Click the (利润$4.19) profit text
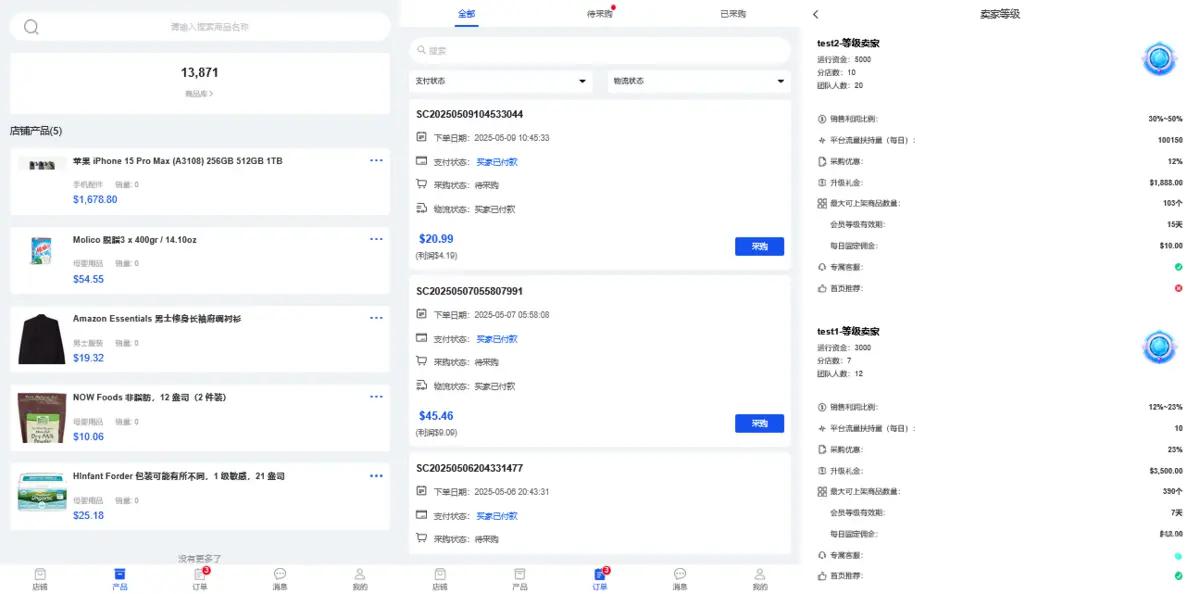Screen dimensions: 1200x594 [x=437, y=256]
